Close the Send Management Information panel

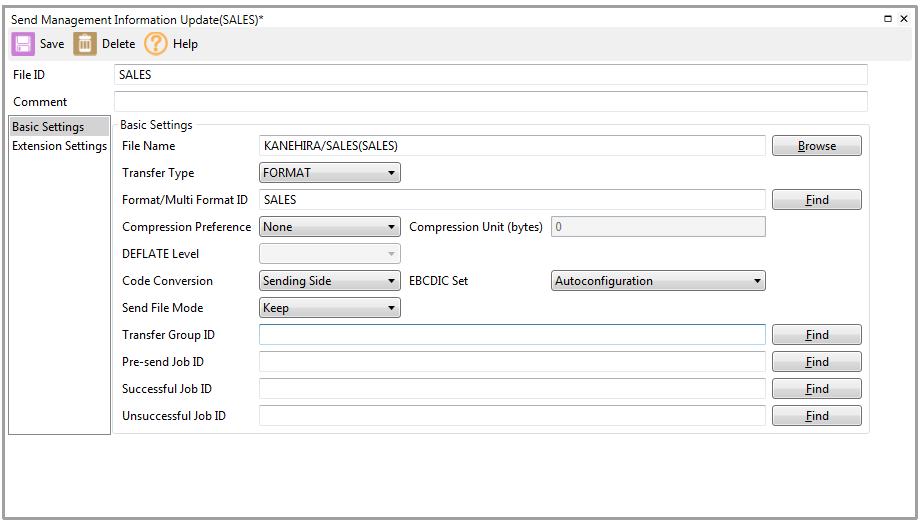click(904, 19)
